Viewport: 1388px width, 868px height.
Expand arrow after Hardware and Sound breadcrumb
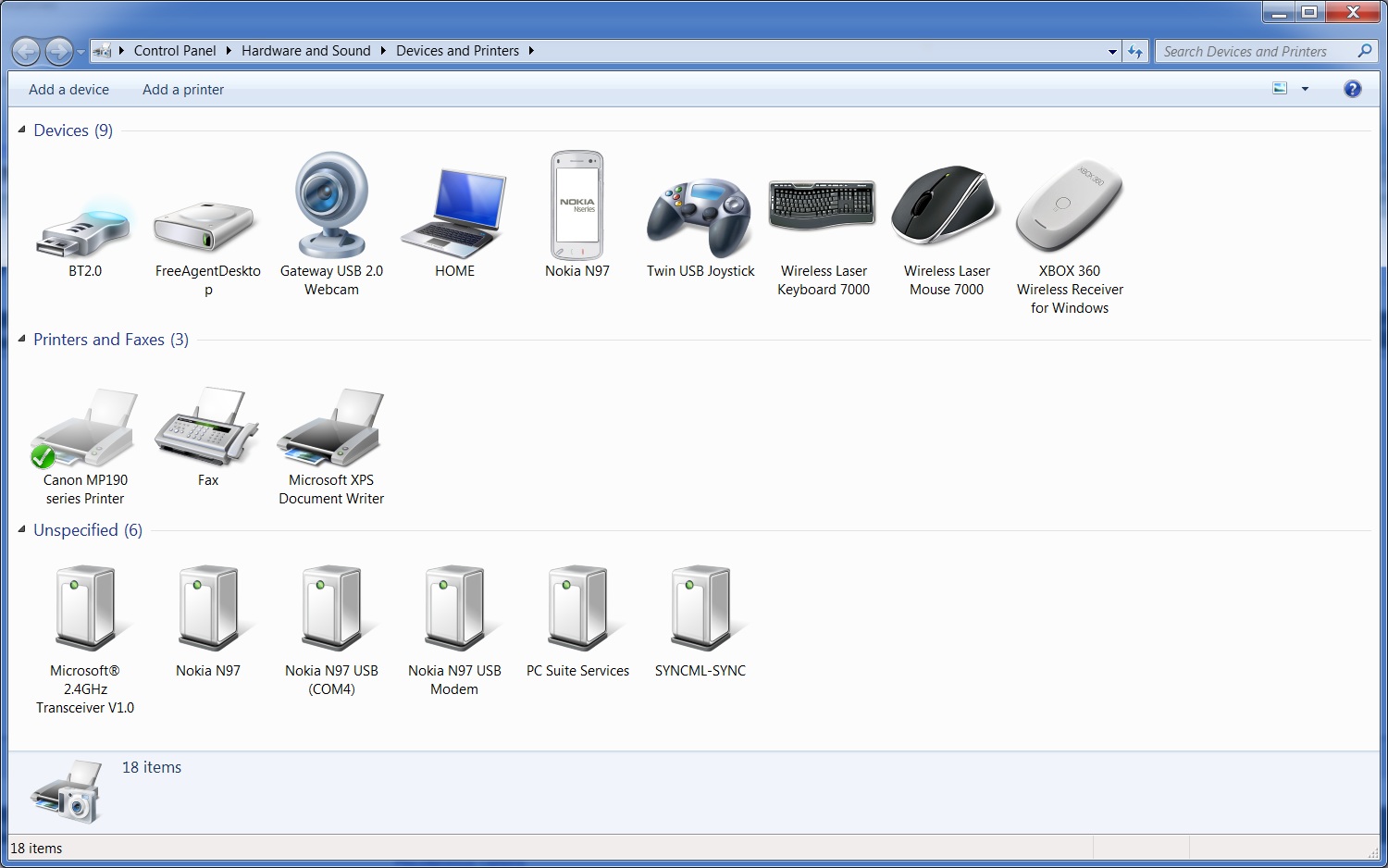(382, 51)
